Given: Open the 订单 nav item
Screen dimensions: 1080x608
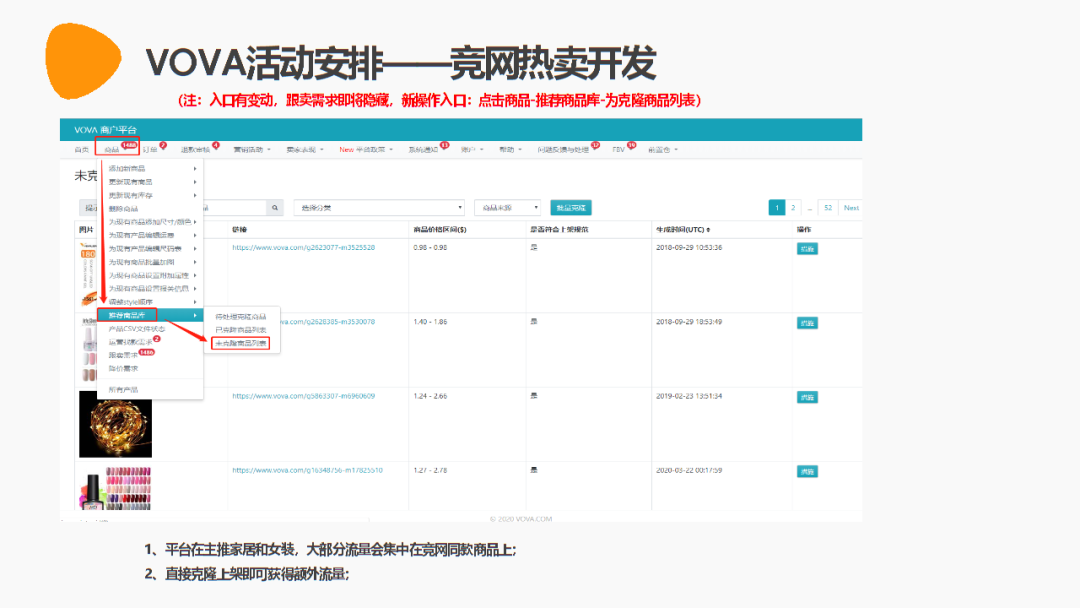Looking at the screenshot, I should tap(150, 149).
